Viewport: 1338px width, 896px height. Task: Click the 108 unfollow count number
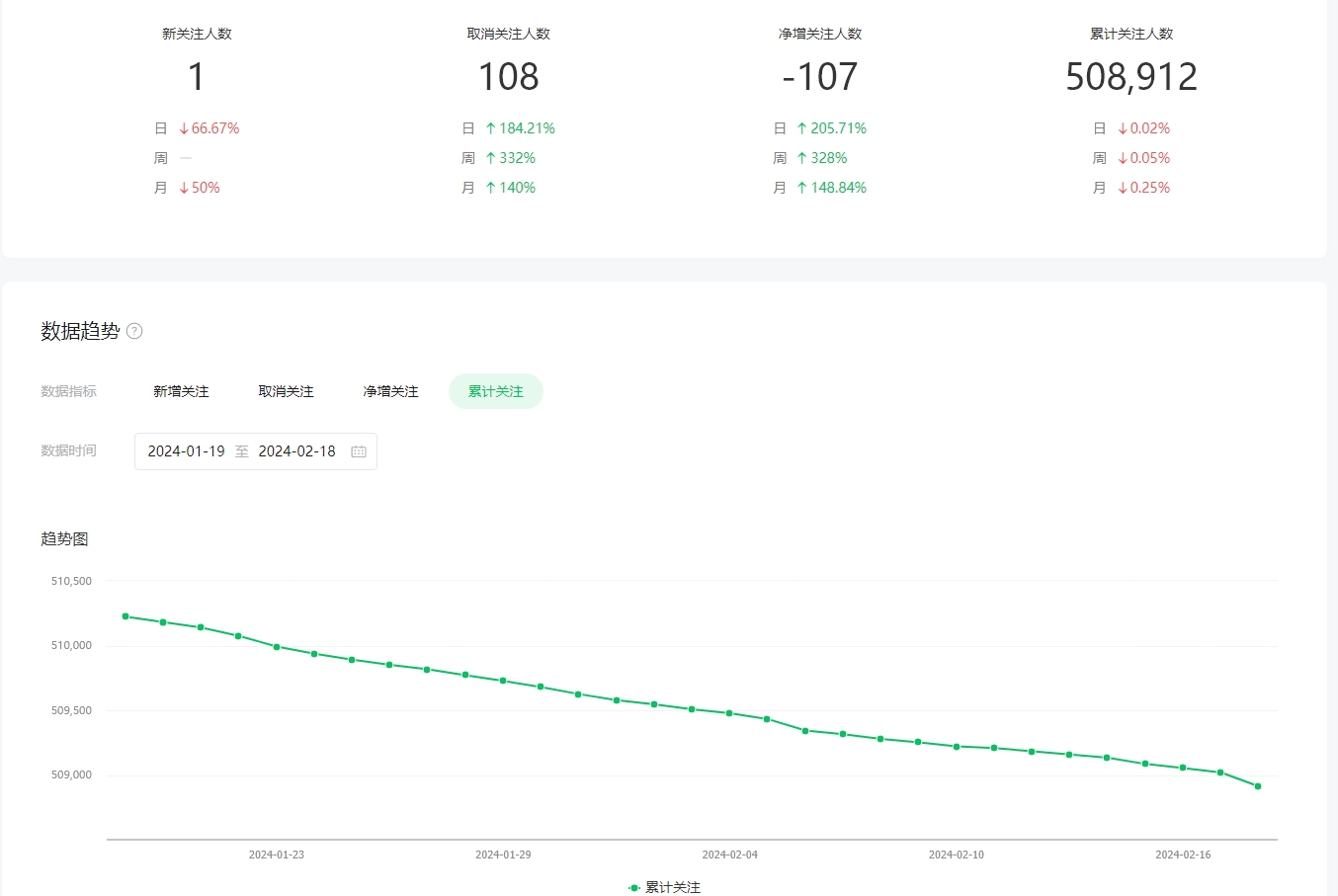[x=508, y=77]
